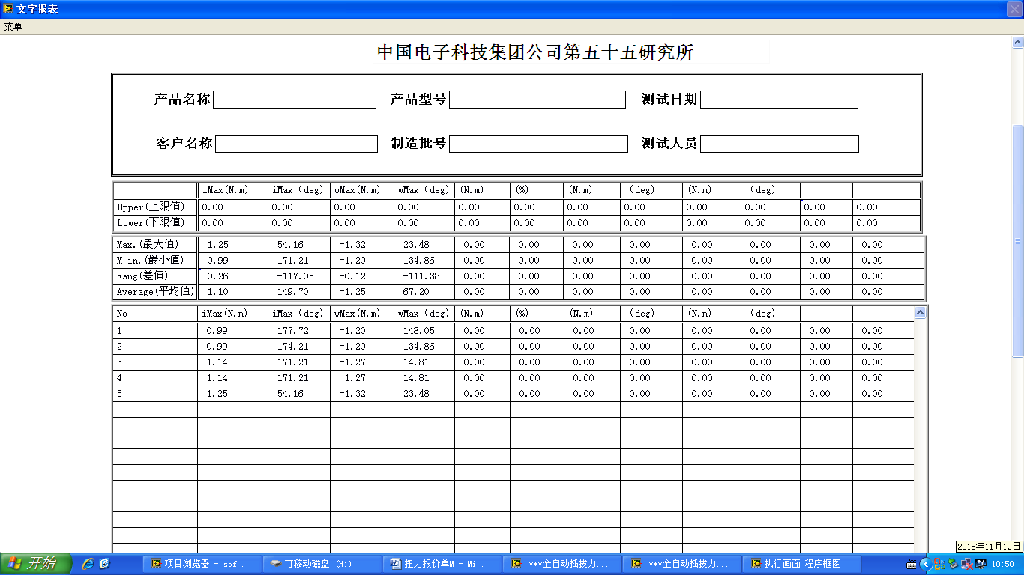
Task: Click 0.99 iMax value in row 1
Action: pyautogui.click(x=217, y=331)
